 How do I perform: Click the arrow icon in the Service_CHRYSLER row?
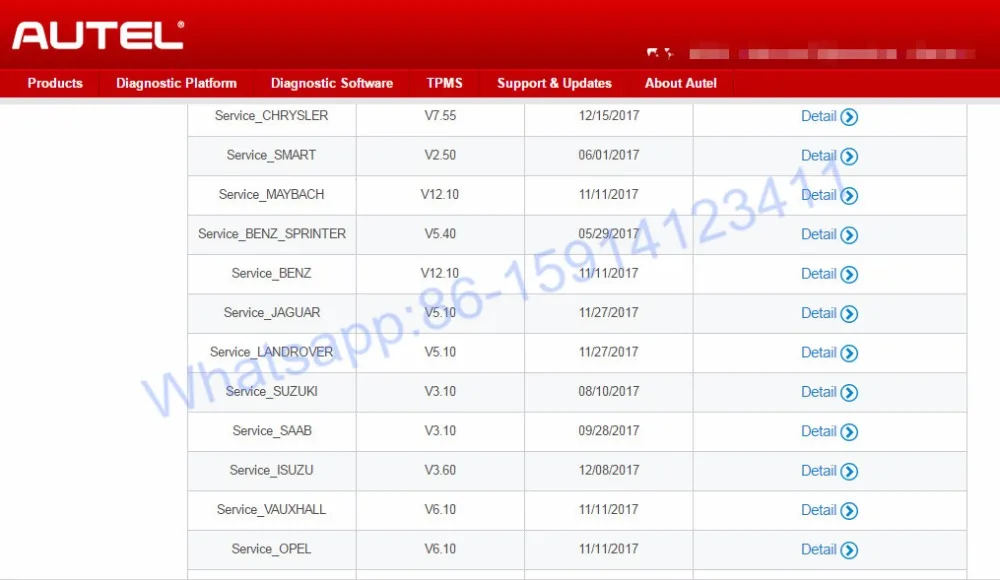tap(849, 117)
